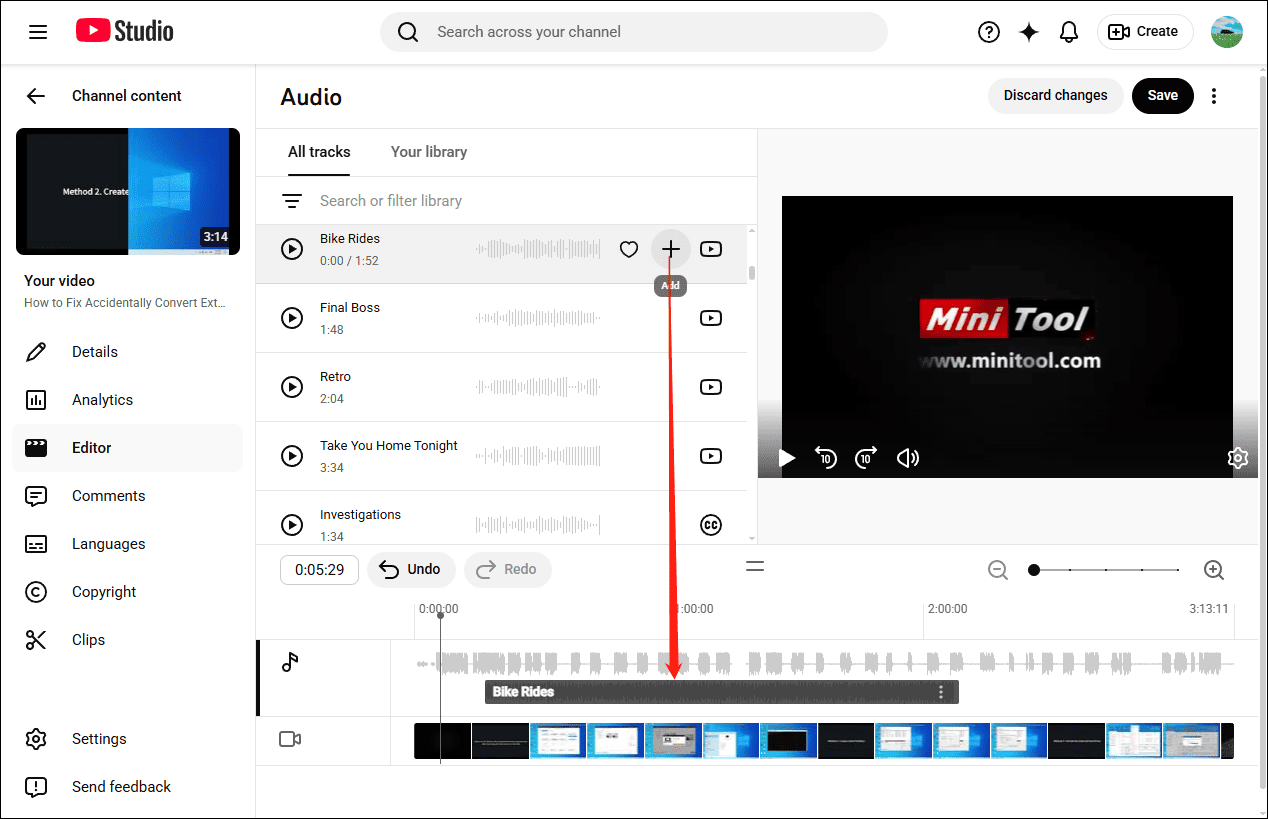
Task: Toggle the video track camera icon
Action: tap(290, 739)
